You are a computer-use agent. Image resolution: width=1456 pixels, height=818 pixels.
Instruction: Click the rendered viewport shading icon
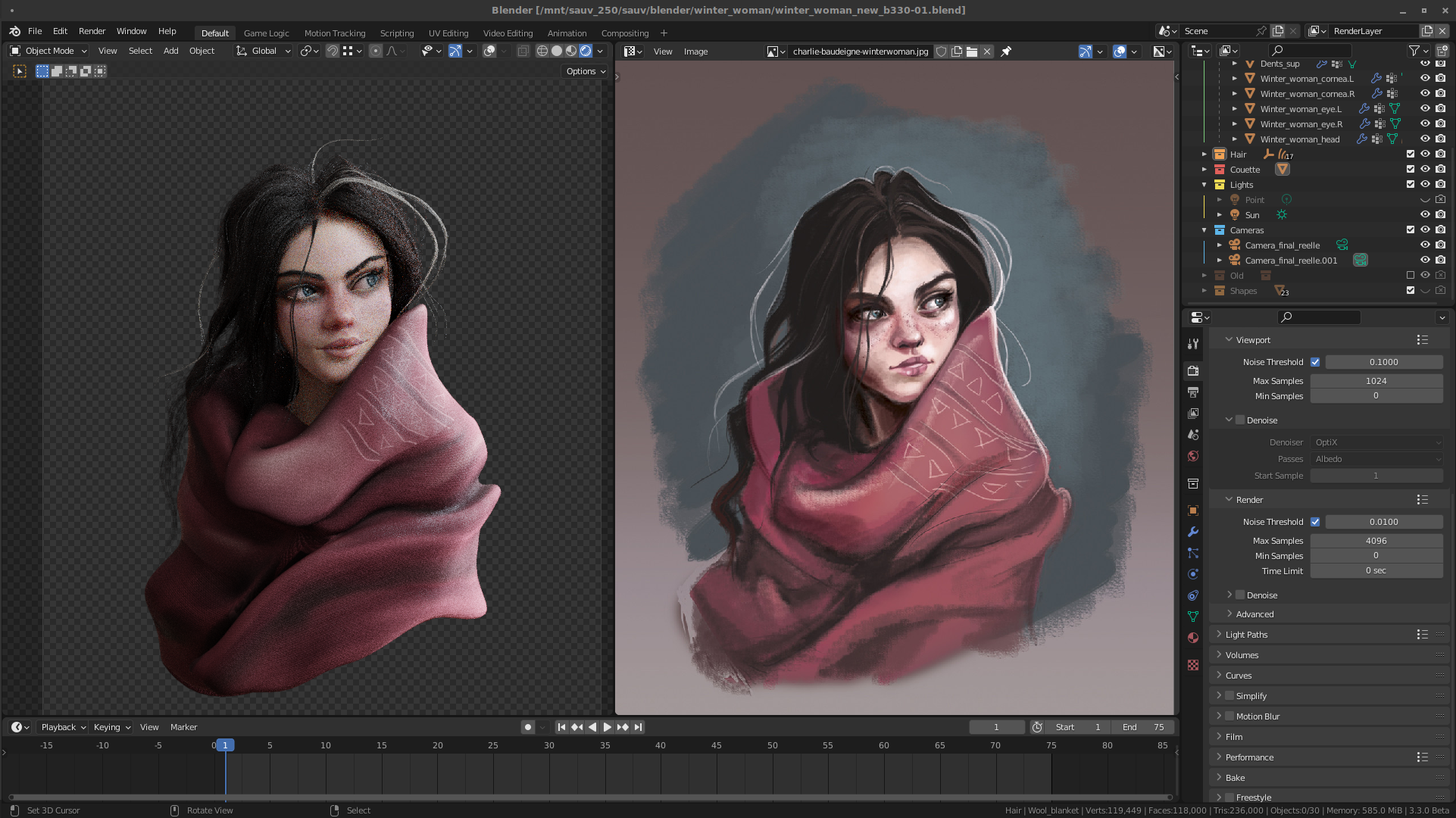coord(586,51)
